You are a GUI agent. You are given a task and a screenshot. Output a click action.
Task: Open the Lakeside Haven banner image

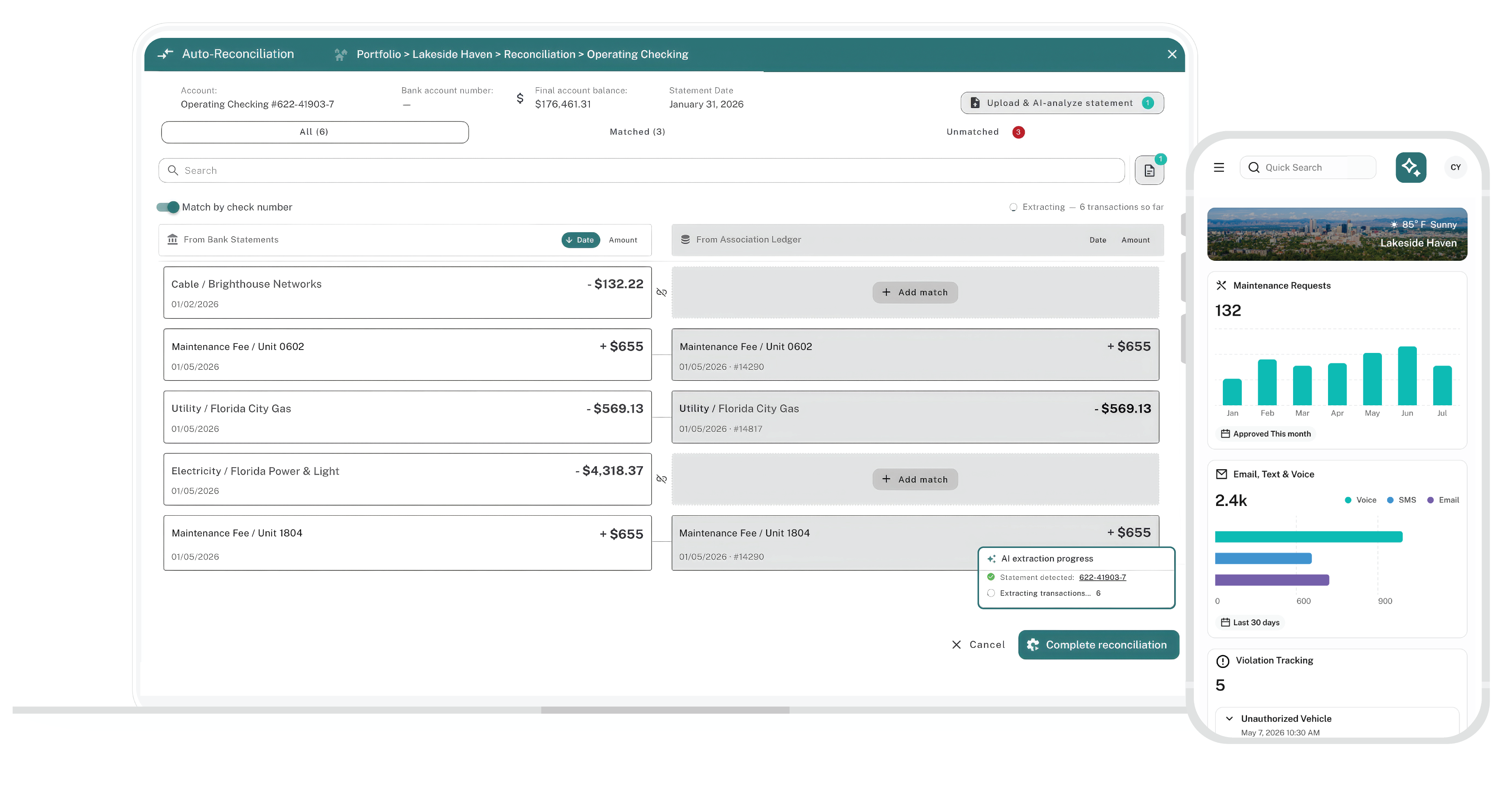click(x=1337, y=234)
